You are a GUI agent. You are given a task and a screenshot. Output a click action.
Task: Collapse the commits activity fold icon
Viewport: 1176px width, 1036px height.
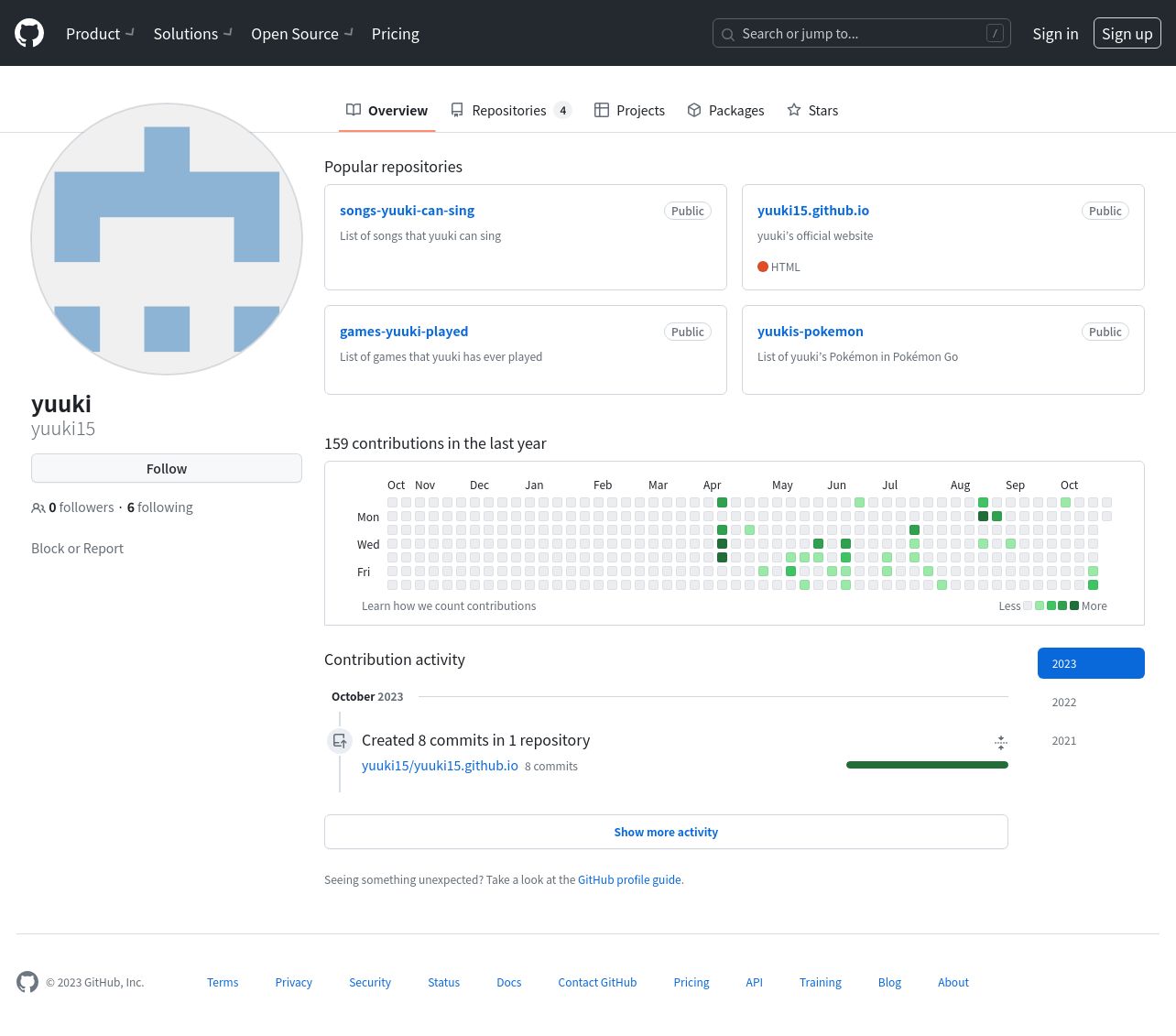coord(1001,742)
